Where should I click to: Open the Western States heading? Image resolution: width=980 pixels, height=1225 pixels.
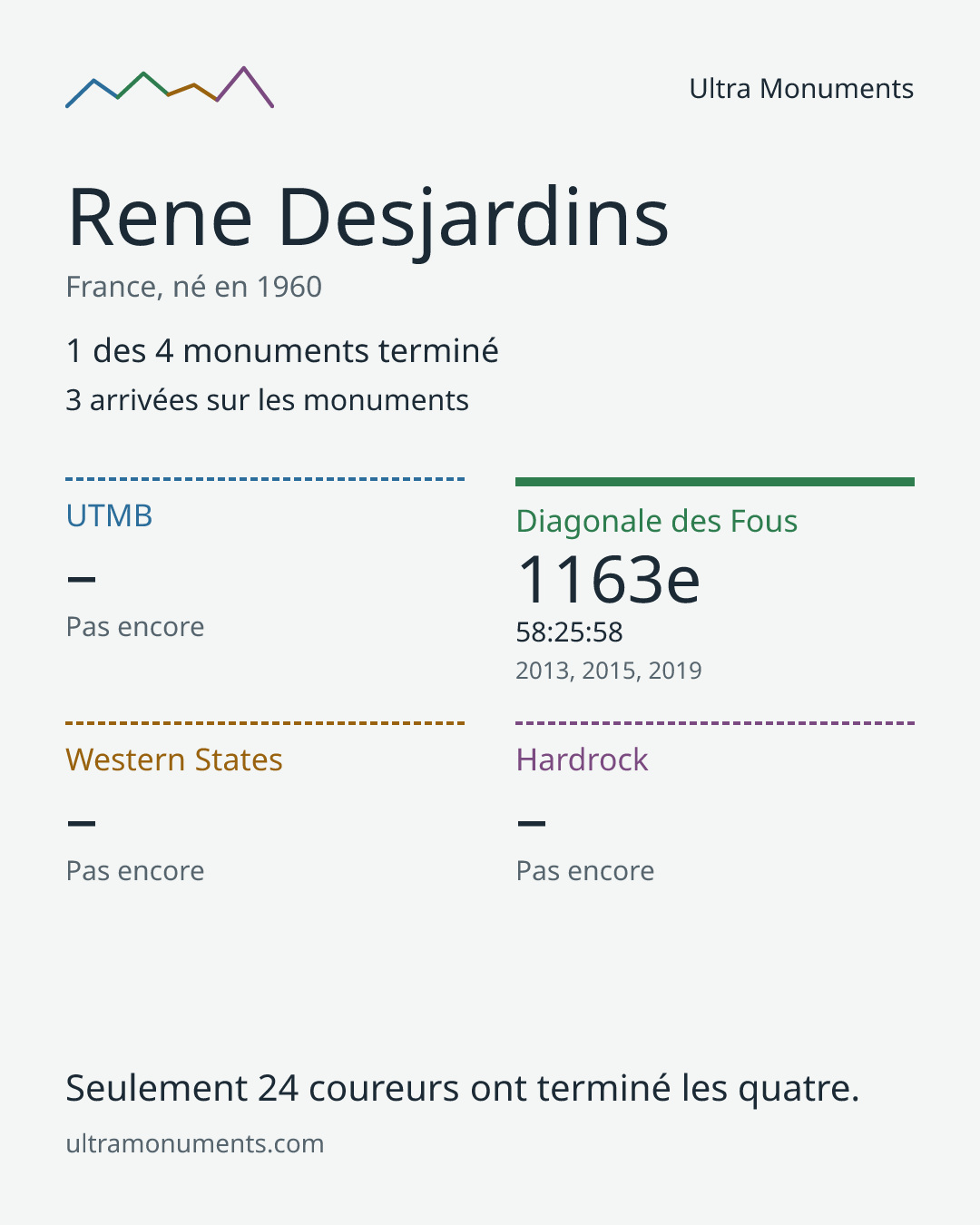(174, 759)
